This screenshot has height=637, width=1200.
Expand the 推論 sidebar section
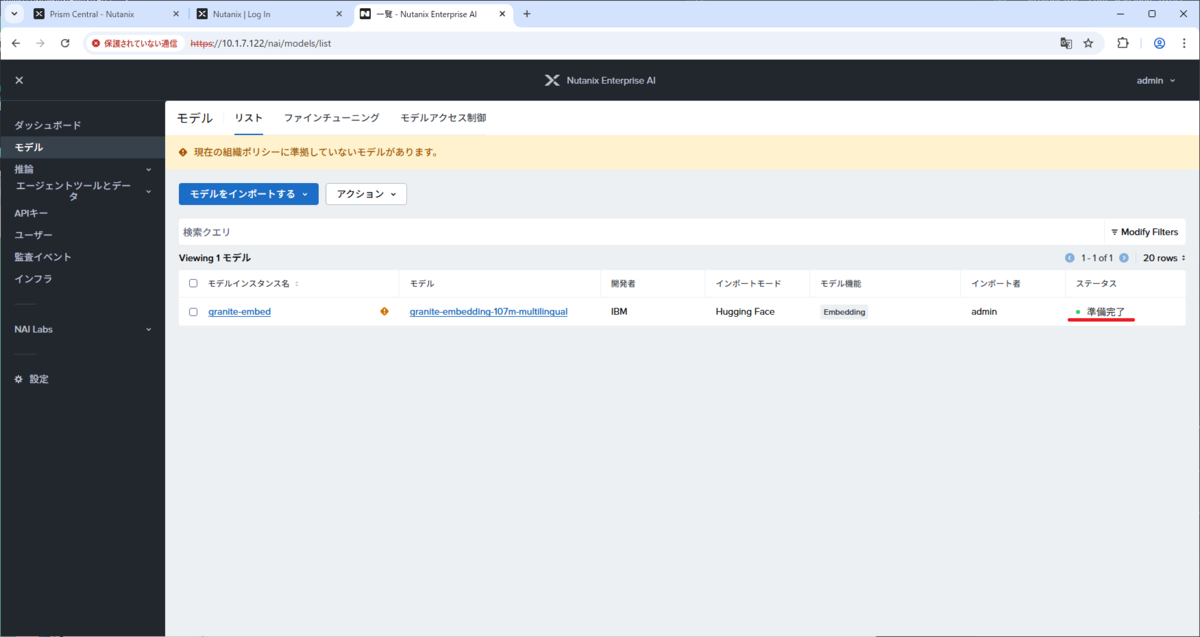click(x=82, y=169)
